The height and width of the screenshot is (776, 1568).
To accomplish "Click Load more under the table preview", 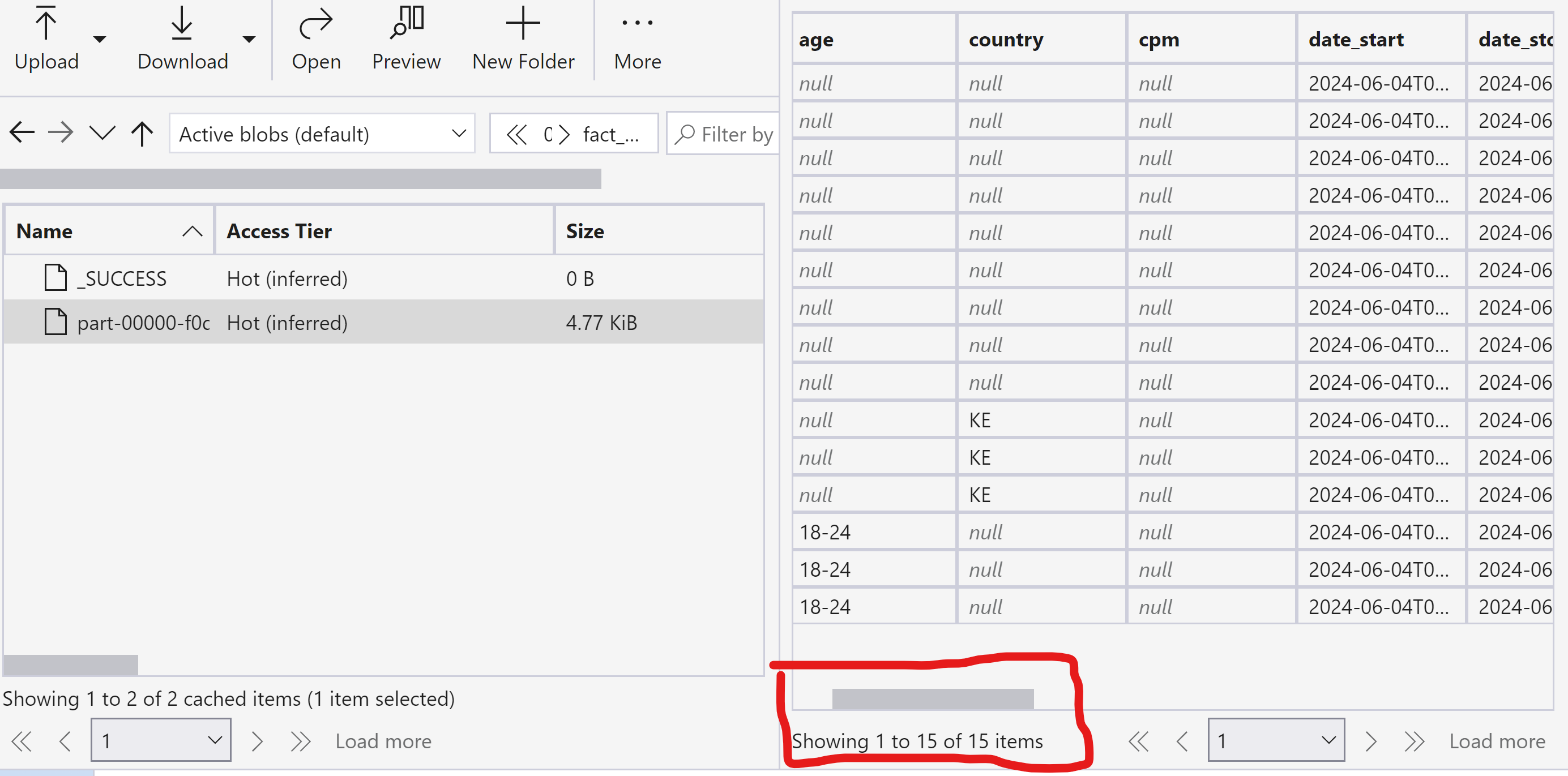I will [1498, 741].
